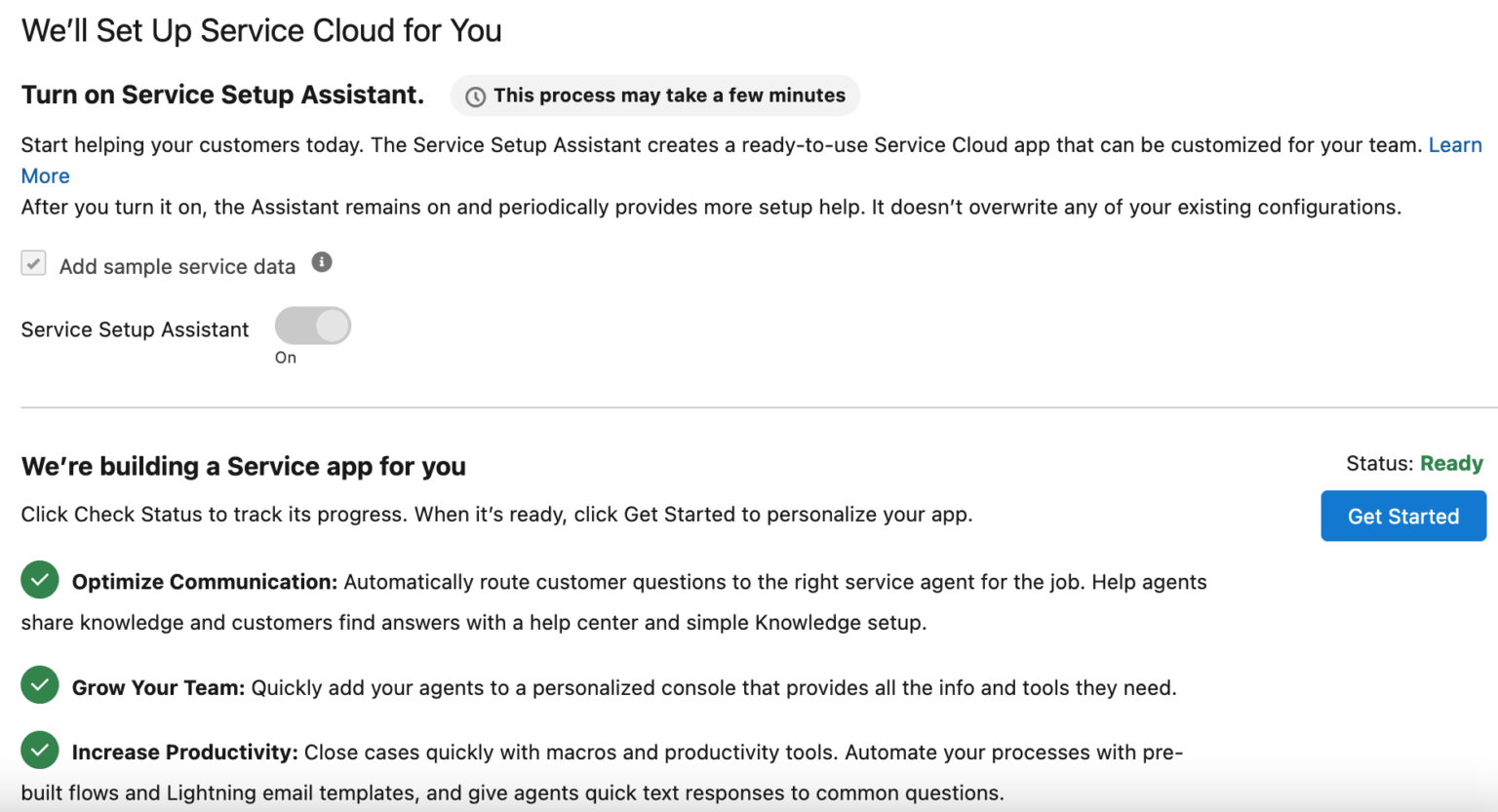Viewport: 1498px width, 812px height.
Task: Turn off the Service Setup Assistant toggle
Action: click(x=312, y=326)
